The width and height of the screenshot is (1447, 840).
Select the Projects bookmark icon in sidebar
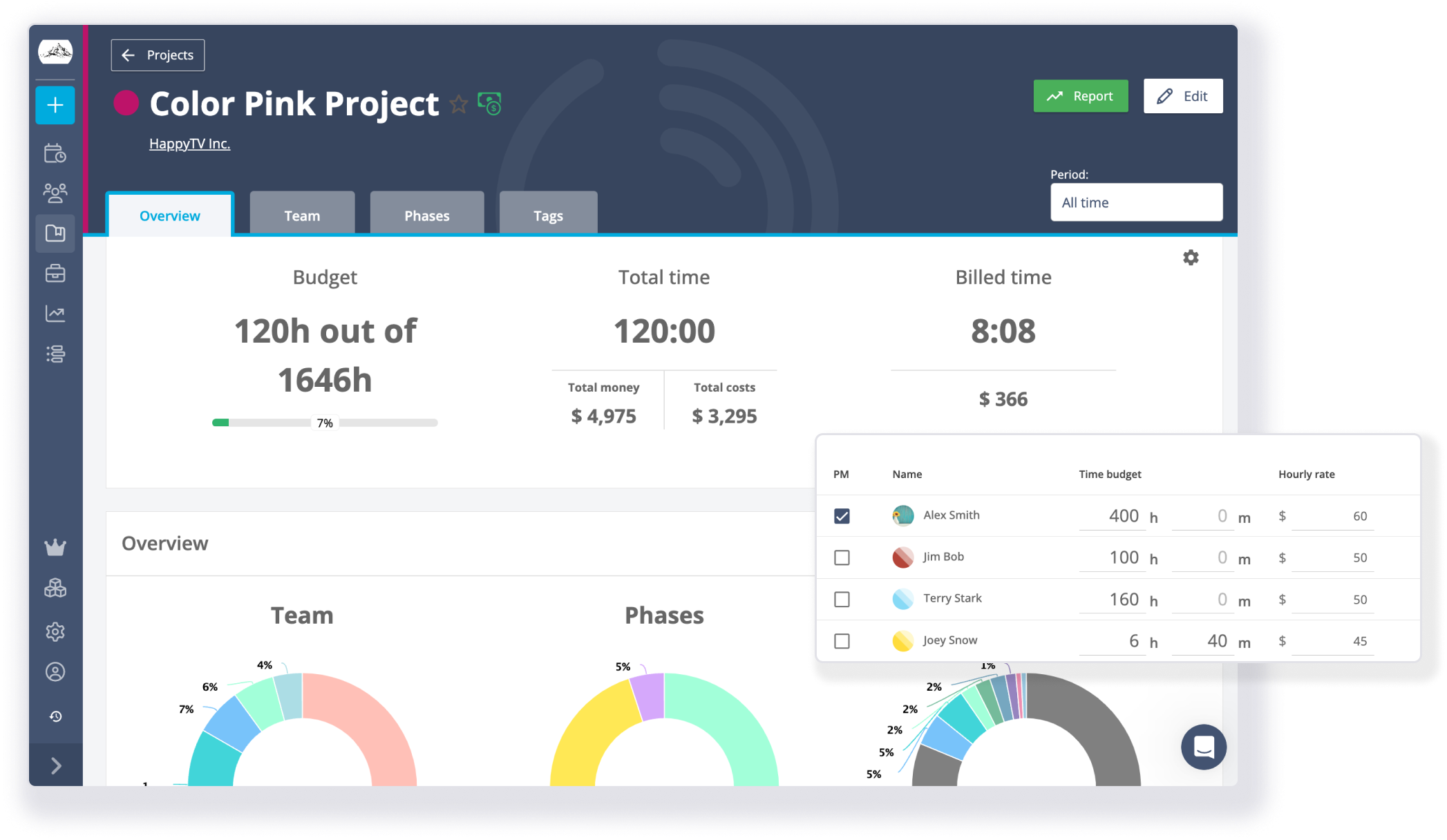pyautogui.click(x=55, y=233)
